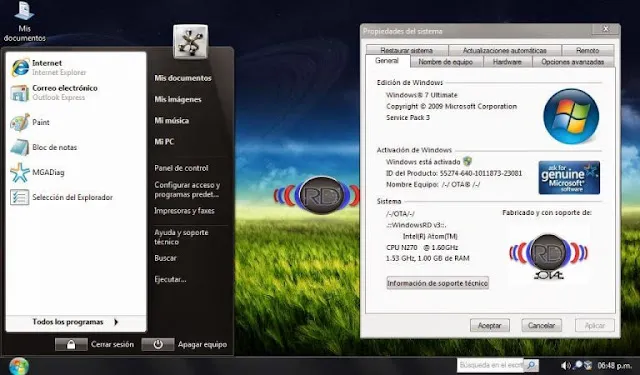The width and height of the screenshot is (640, 375).
Task: Open the Hardware tab
Action: pyautogui.click(x=507, y=62)
